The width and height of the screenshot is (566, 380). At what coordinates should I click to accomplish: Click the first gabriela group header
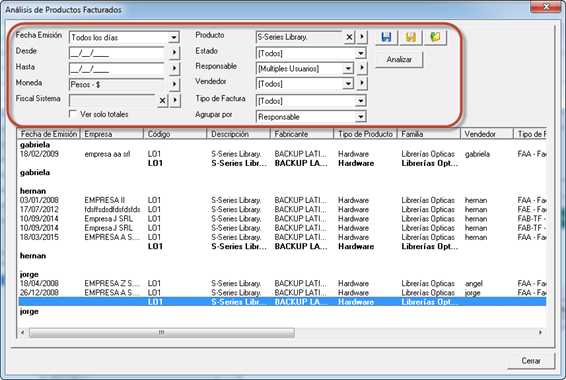(35, 145)
